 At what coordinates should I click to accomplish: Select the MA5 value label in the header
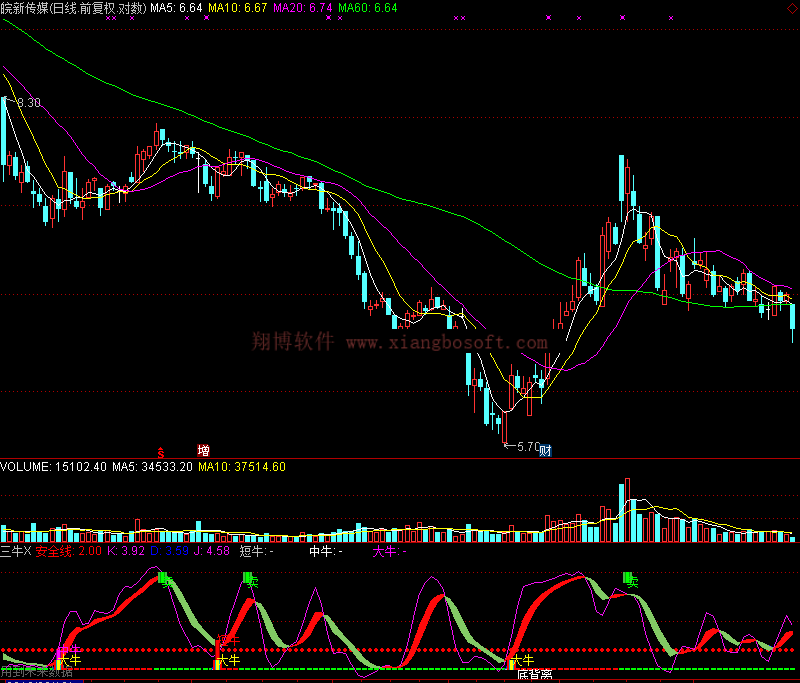coord(176,8)
